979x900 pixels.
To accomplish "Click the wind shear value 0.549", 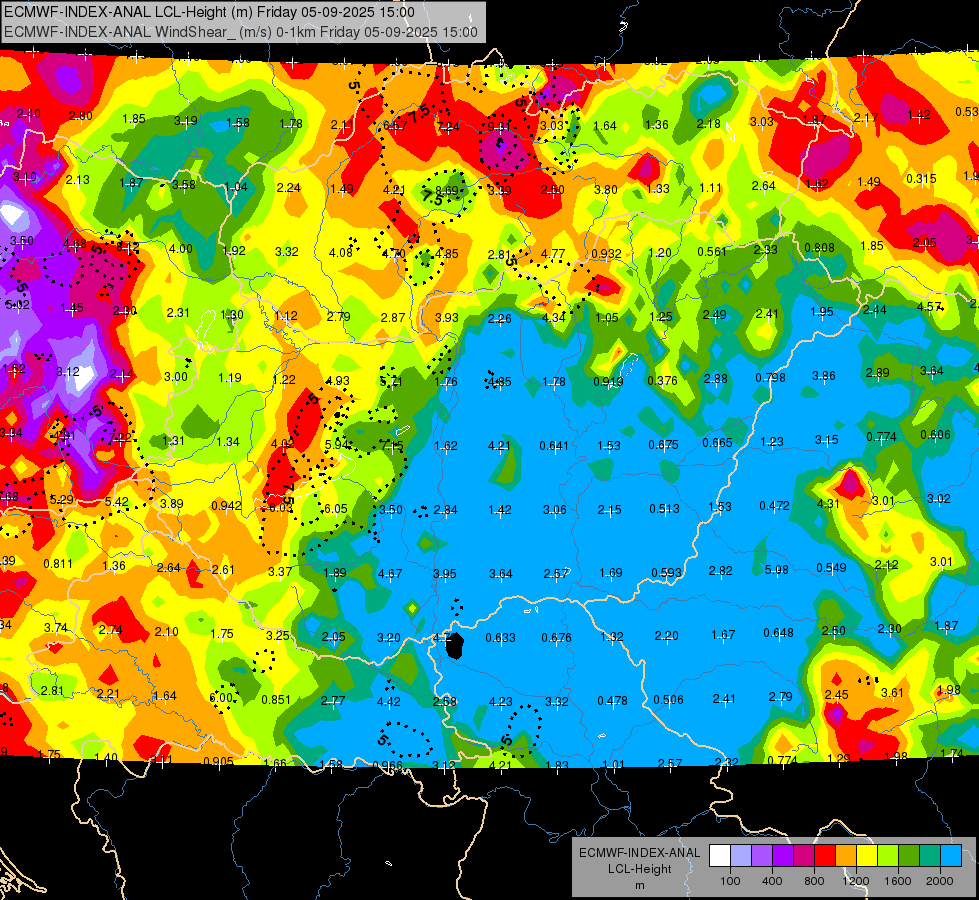I will click(x=832, y=568).
